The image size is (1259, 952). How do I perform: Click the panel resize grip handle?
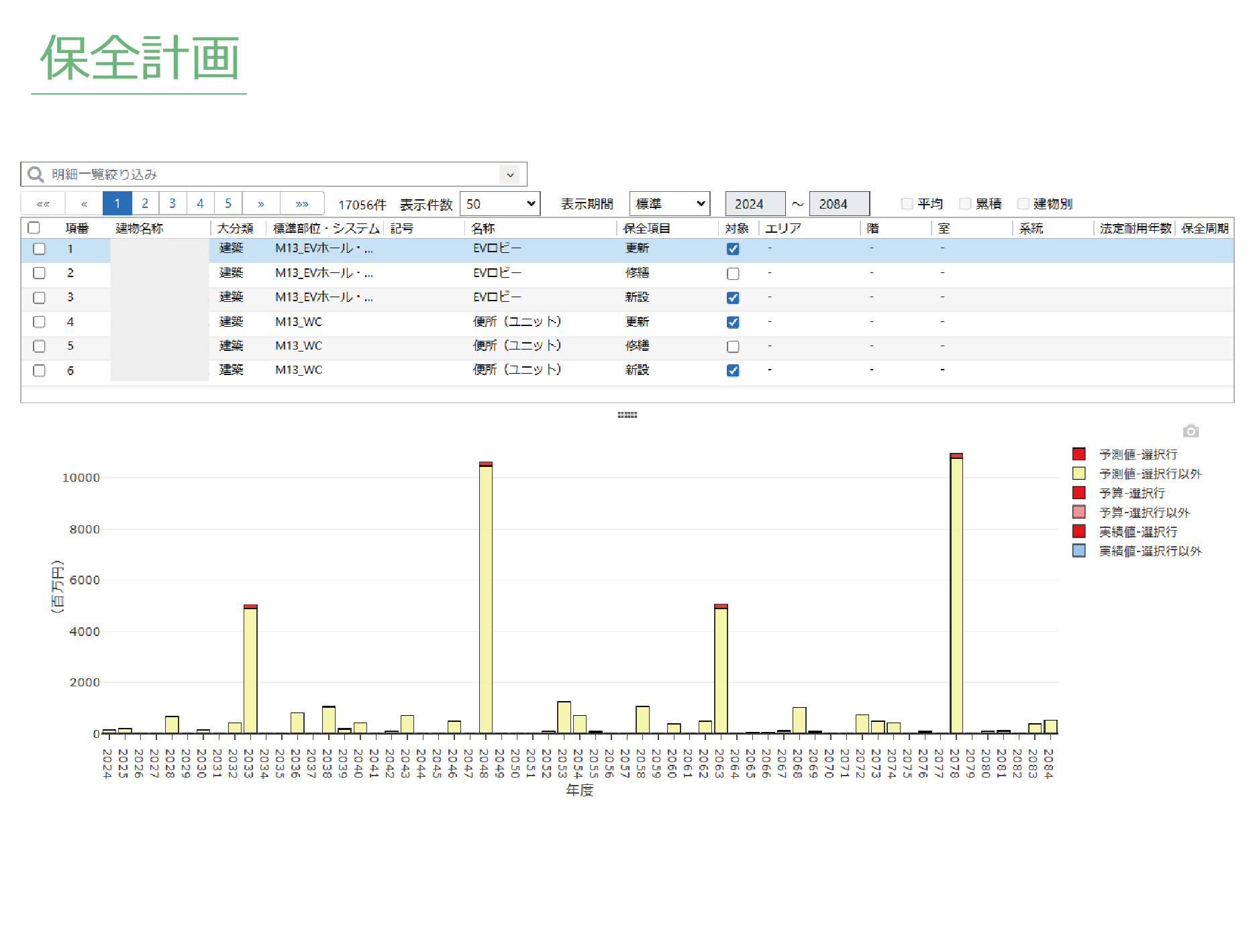coord(627,415)
